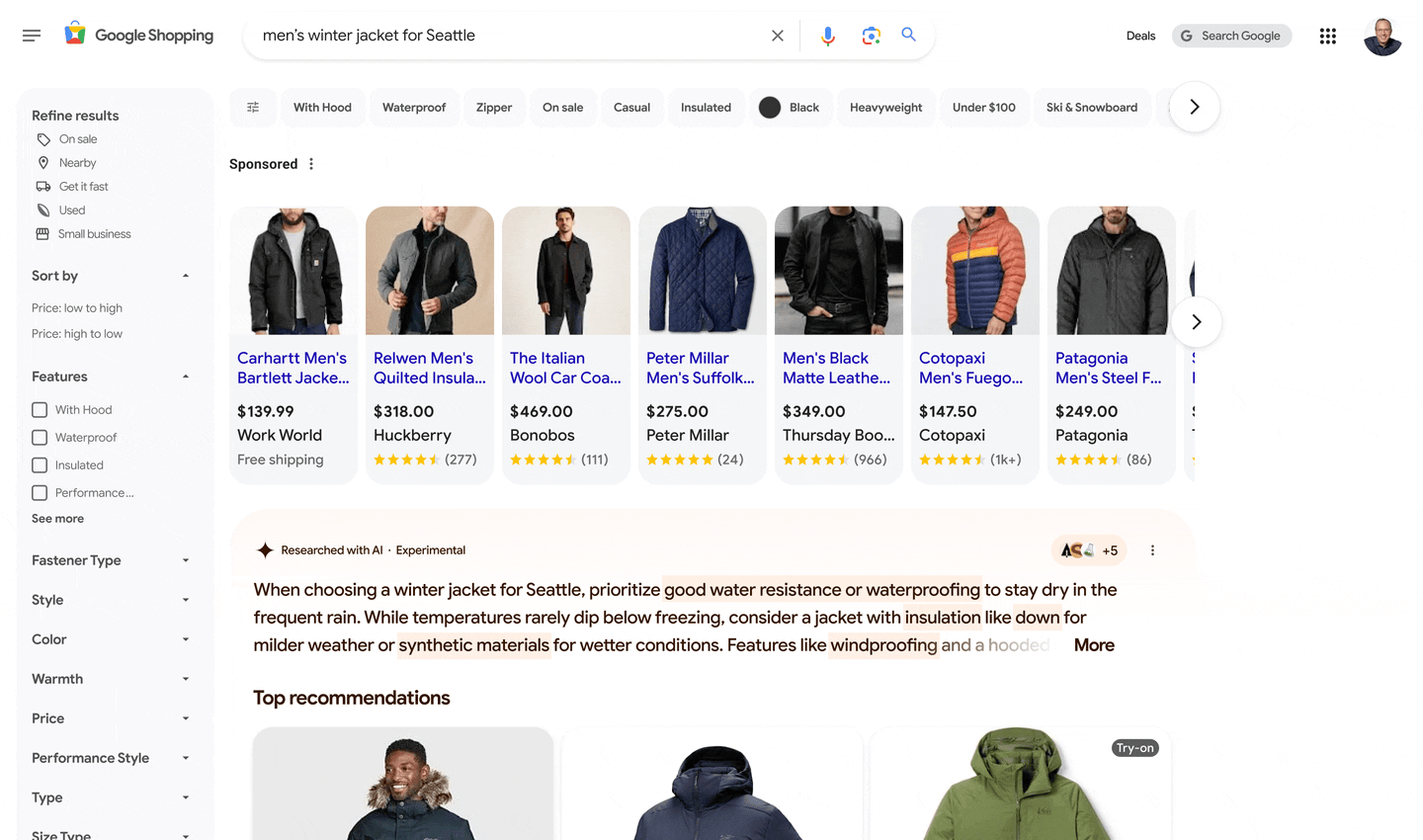The width and height of the screenshot is (1423, 840).
Task: Search by image with Lens icon
Action: coord(871,36)
